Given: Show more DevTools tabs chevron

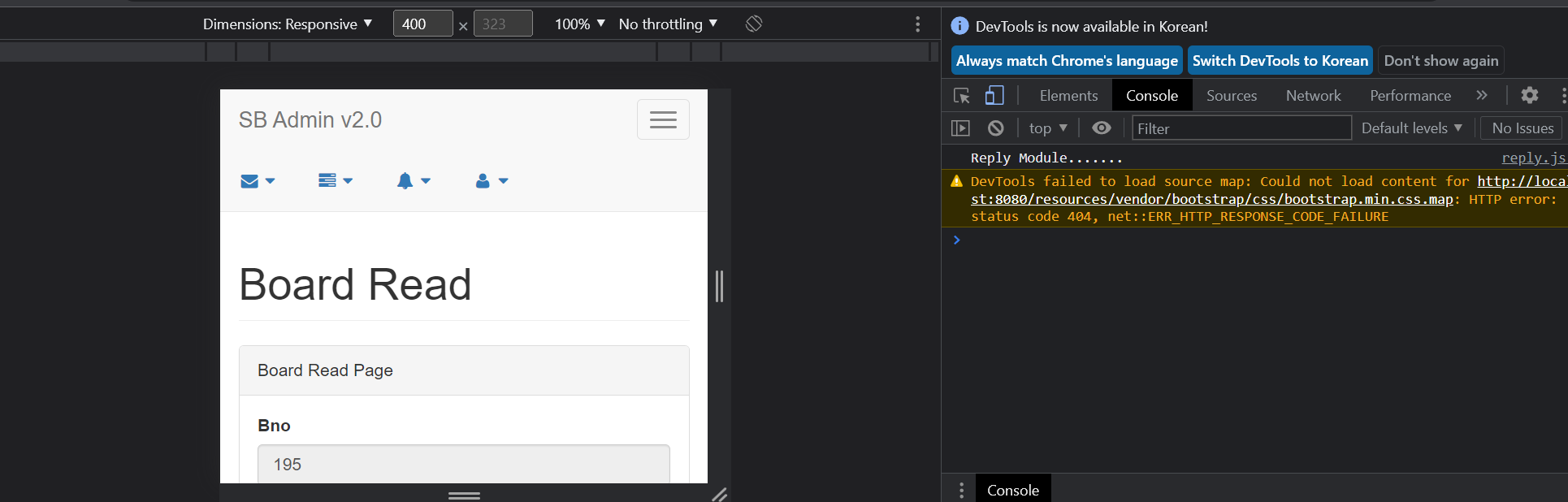Looking at the screenshot, I should [1482, 95].
